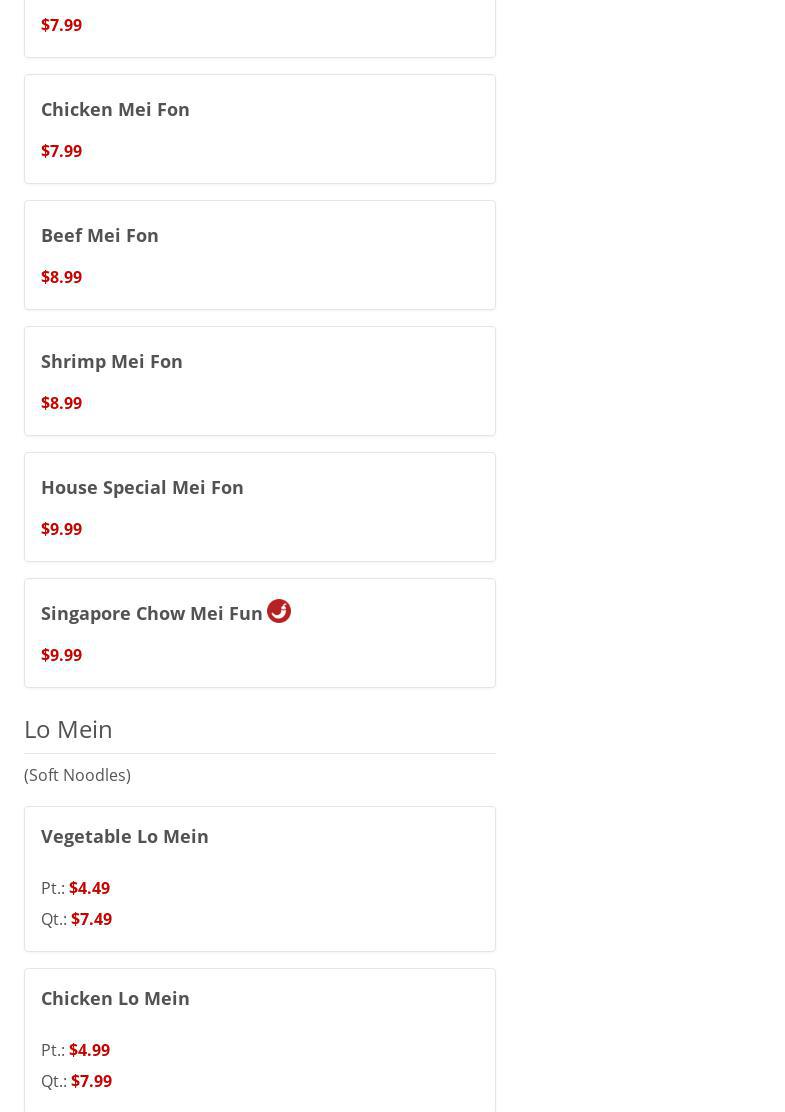Click Beef Mei Fon $8.99 price

62,277
